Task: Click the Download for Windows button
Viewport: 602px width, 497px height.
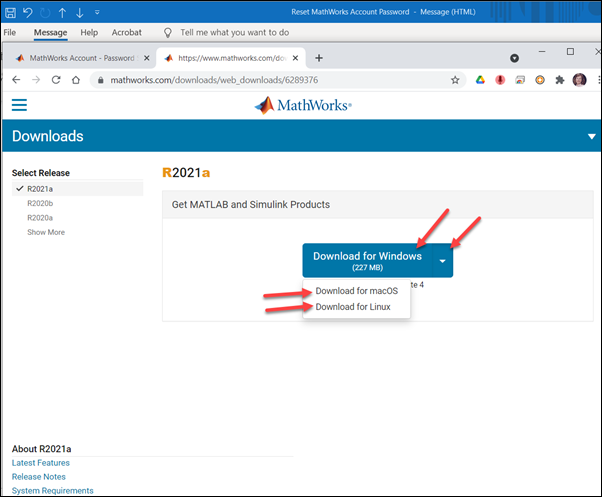Action: (367, 260)
